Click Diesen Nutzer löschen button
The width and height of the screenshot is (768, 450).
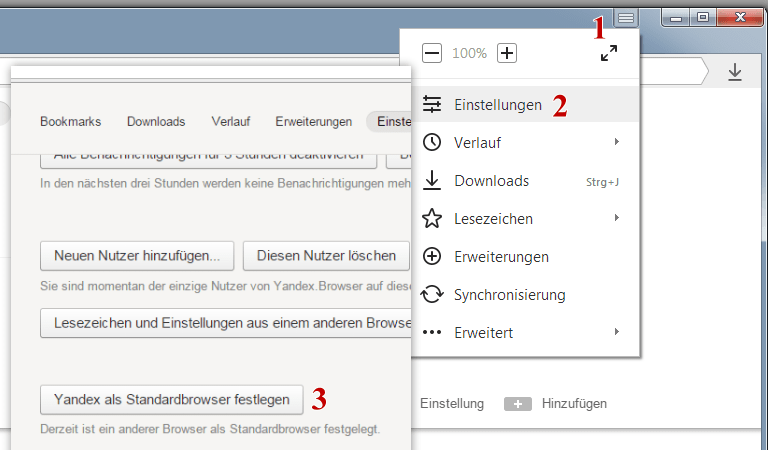pyautogui.click(x=326, y=256)
